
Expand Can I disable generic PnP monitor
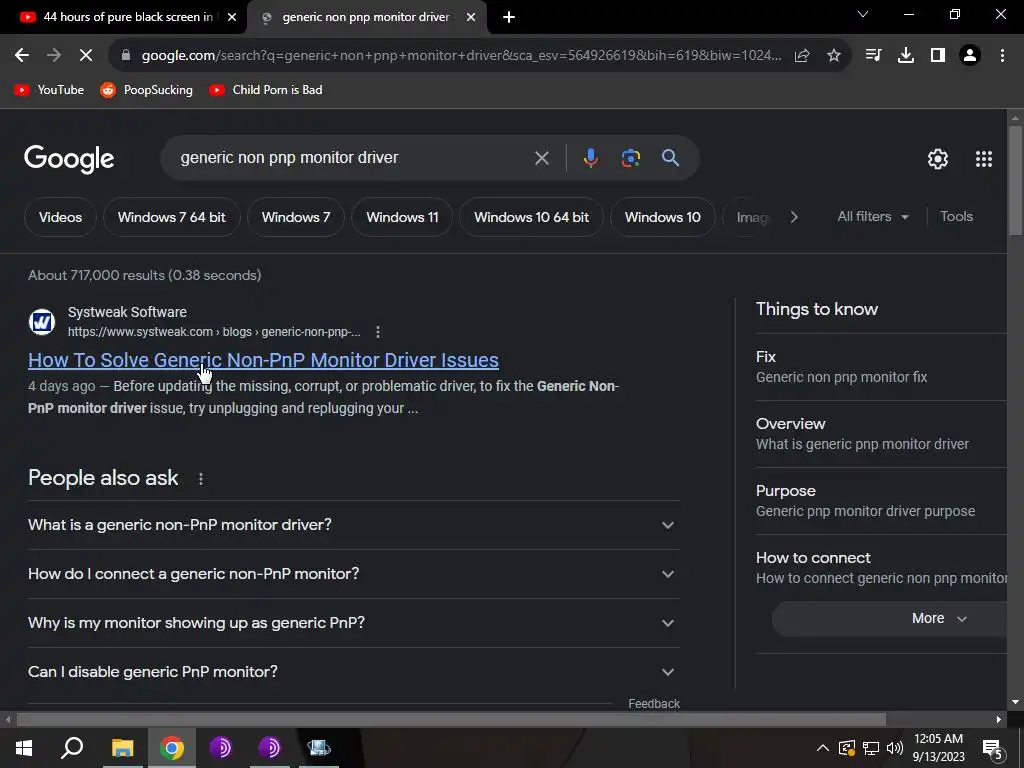(x=353, y=672)
